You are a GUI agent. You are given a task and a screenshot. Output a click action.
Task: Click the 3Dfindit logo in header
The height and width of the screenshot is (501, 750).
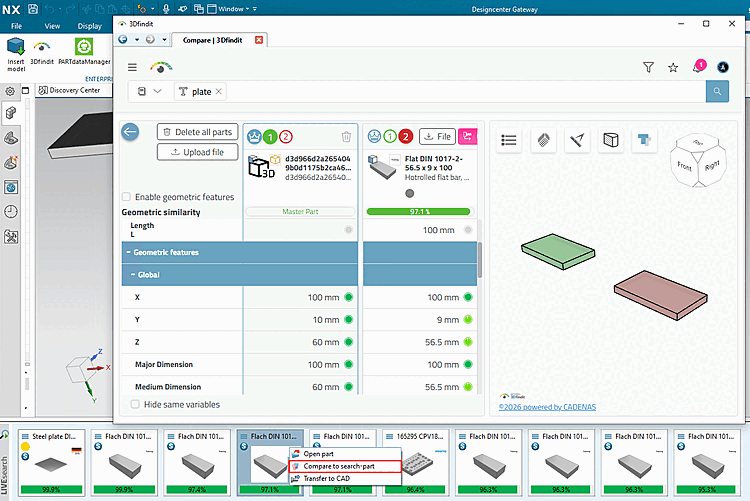[x=161, y=67]
